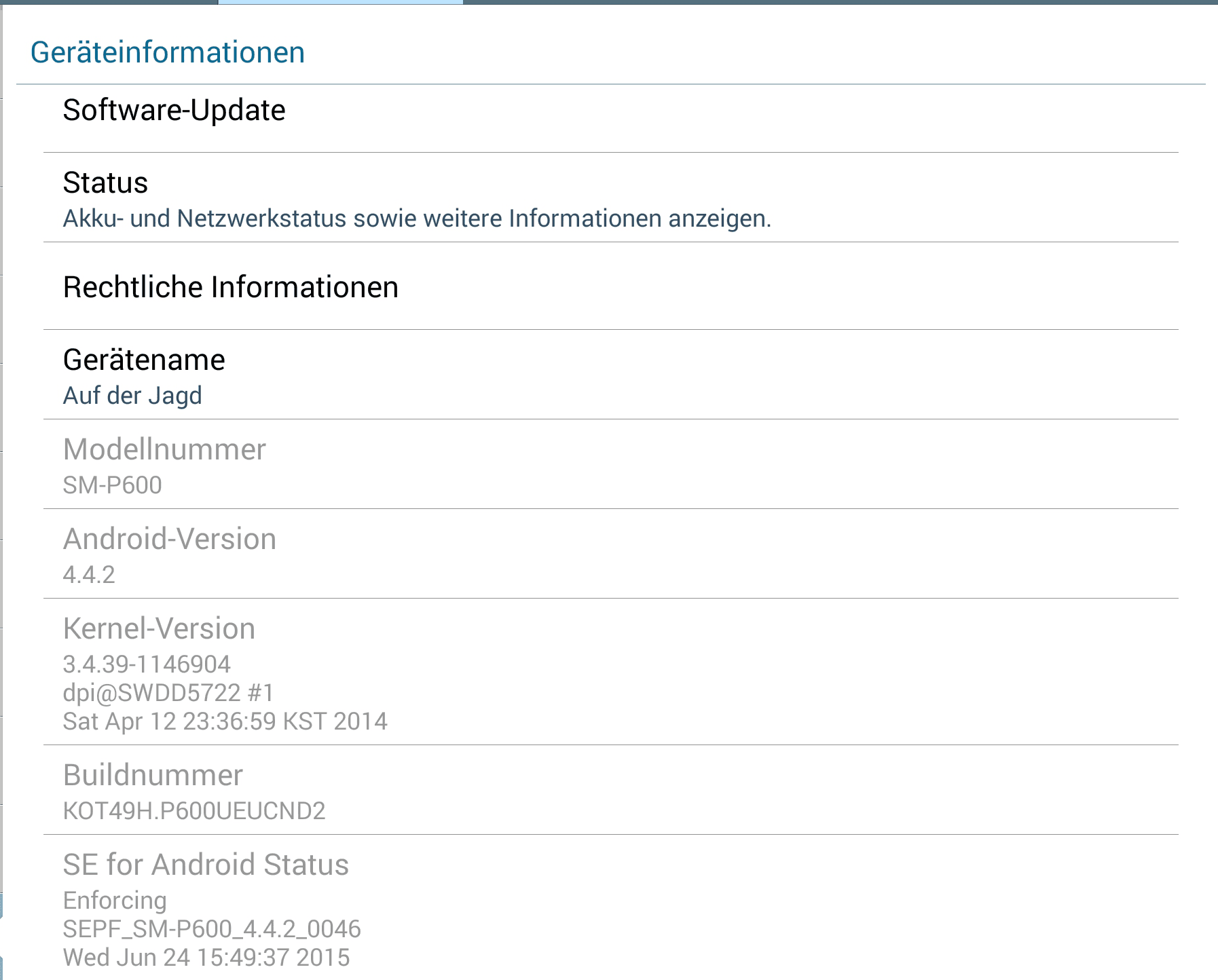Tap Gerätename to rename the device
The width and height of the screenshot is (1218, 980).
click(x=610, y=375)
